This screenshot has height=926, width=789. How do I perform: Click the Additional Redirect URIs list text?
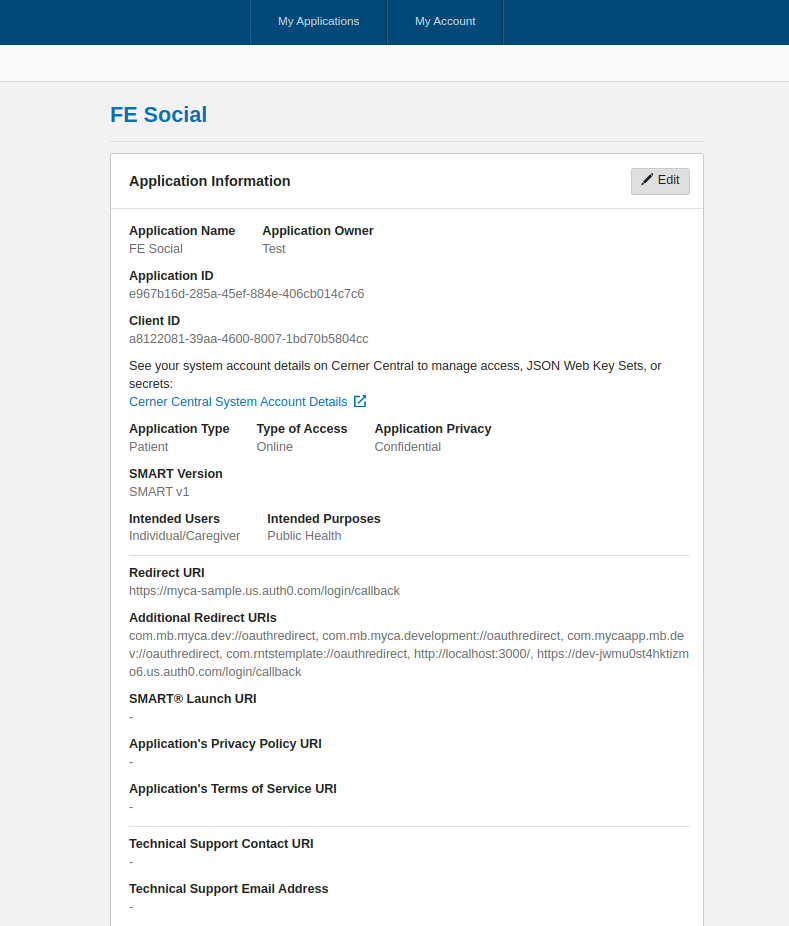408,654
